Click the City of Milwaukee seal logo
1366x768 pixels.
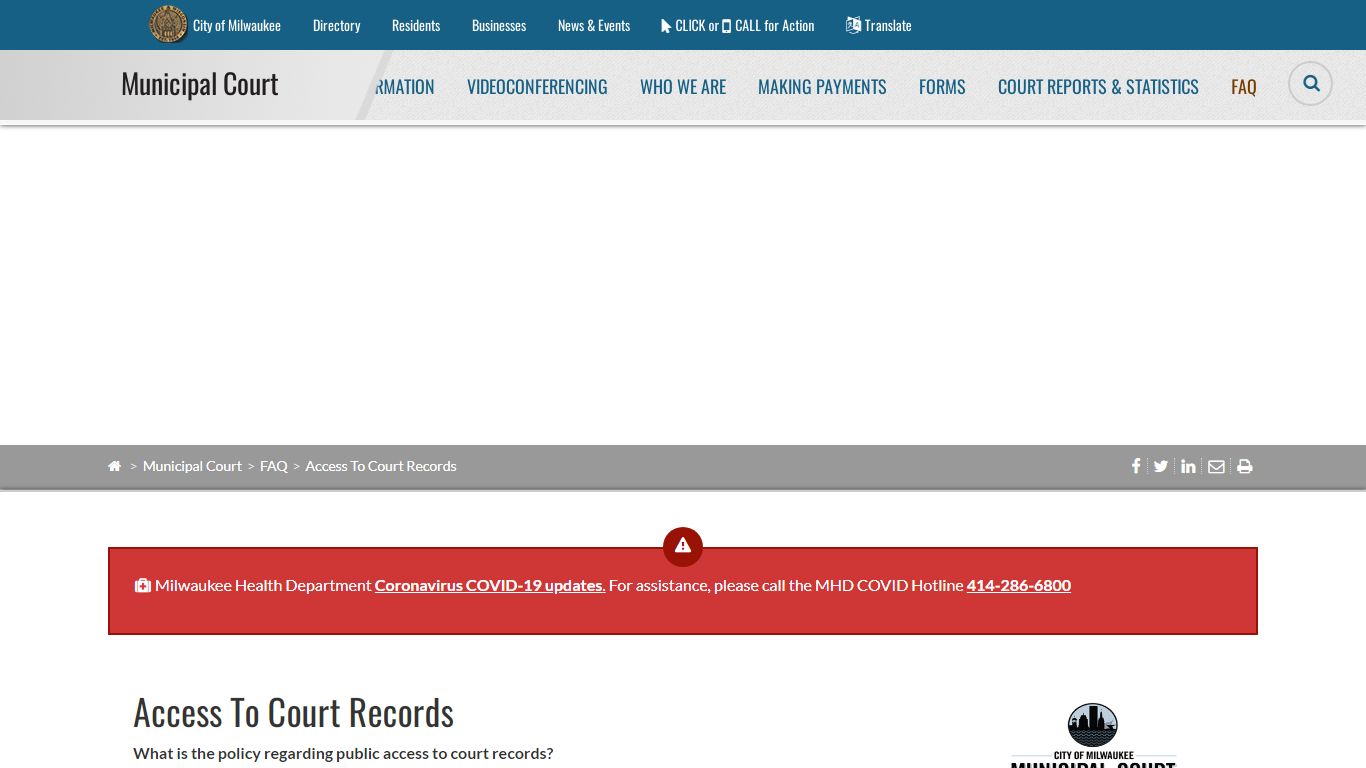coord(168,25)
